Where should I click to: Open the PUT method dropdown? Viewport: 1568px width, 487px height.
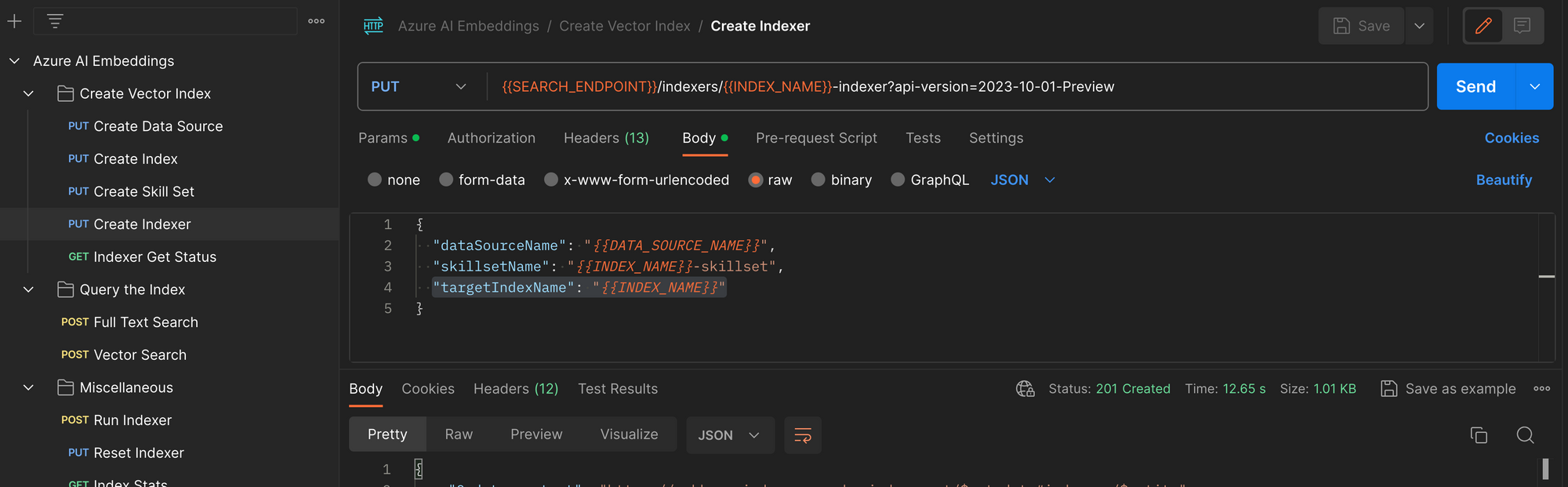click(419, 86)
